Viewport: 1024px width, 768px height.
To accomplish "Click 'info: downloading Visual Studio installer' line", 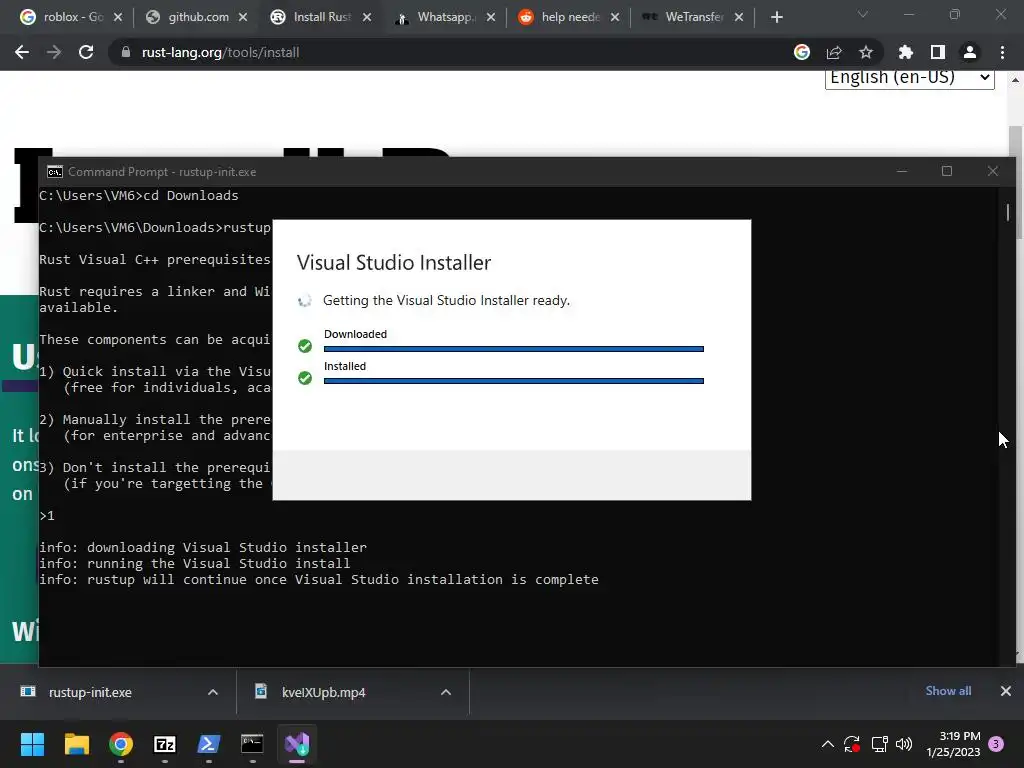I will tap(203, 547).
